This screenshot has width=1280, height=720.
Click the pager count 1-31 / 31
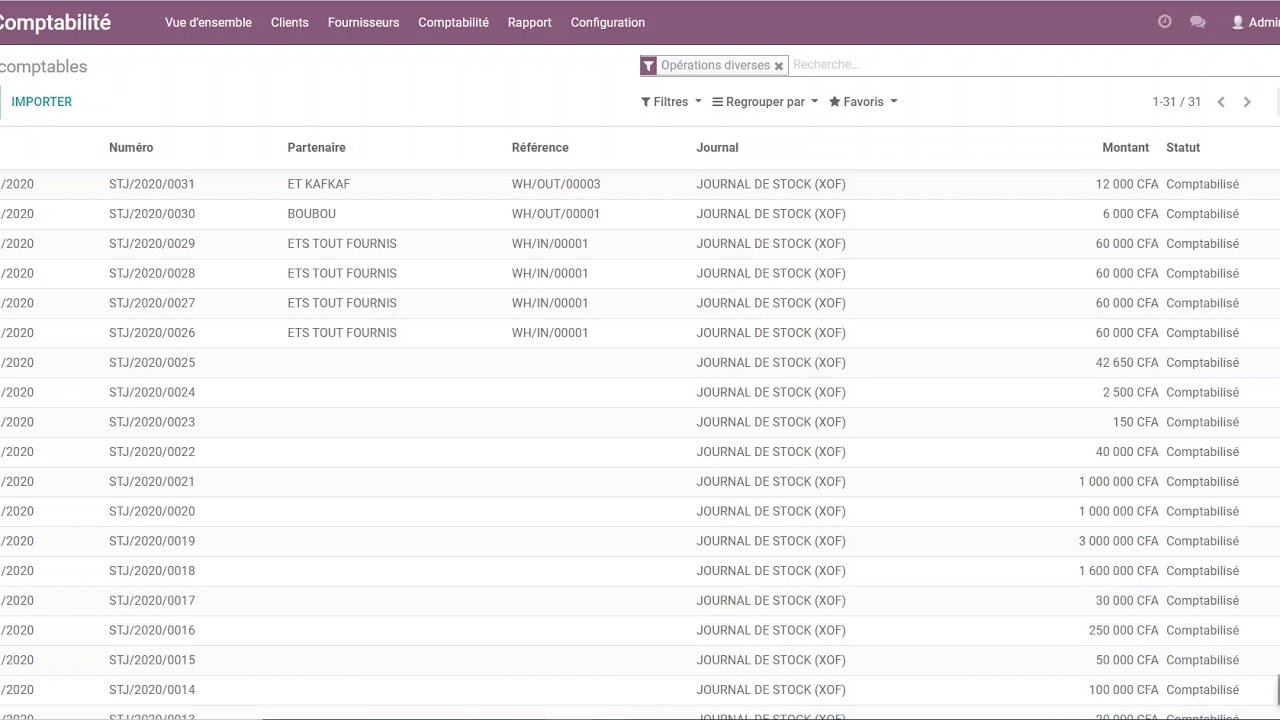[x=1176, y=102]
